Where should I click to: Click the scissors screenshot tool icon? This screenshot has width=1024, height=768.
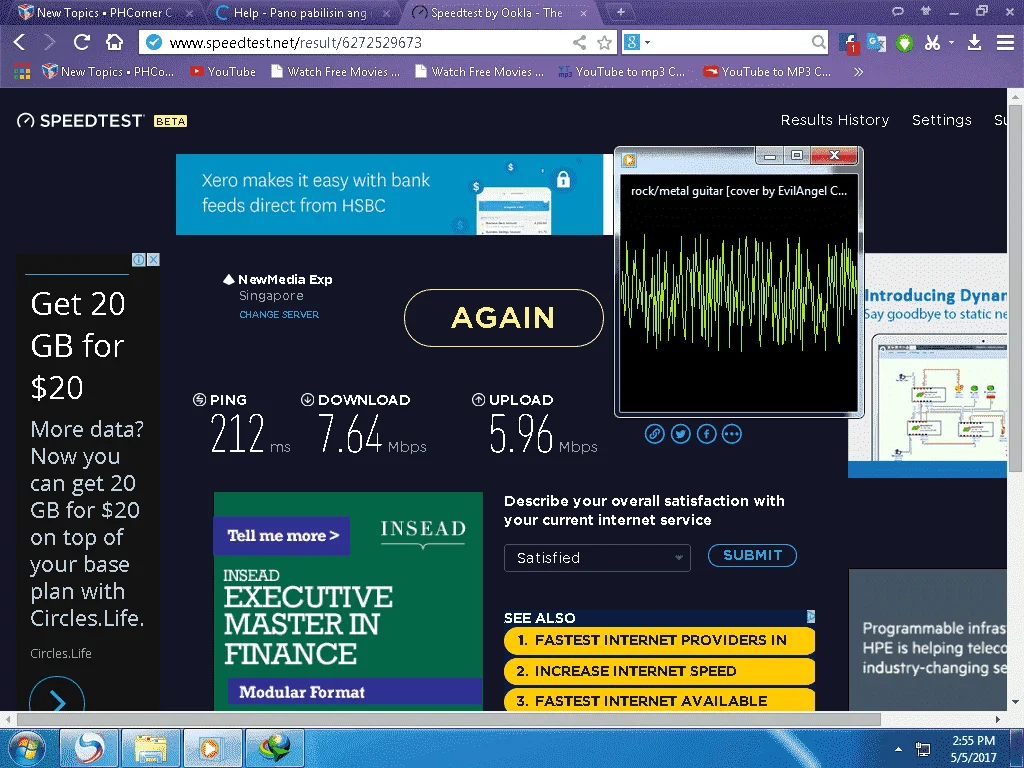click(x=932, y=43)
